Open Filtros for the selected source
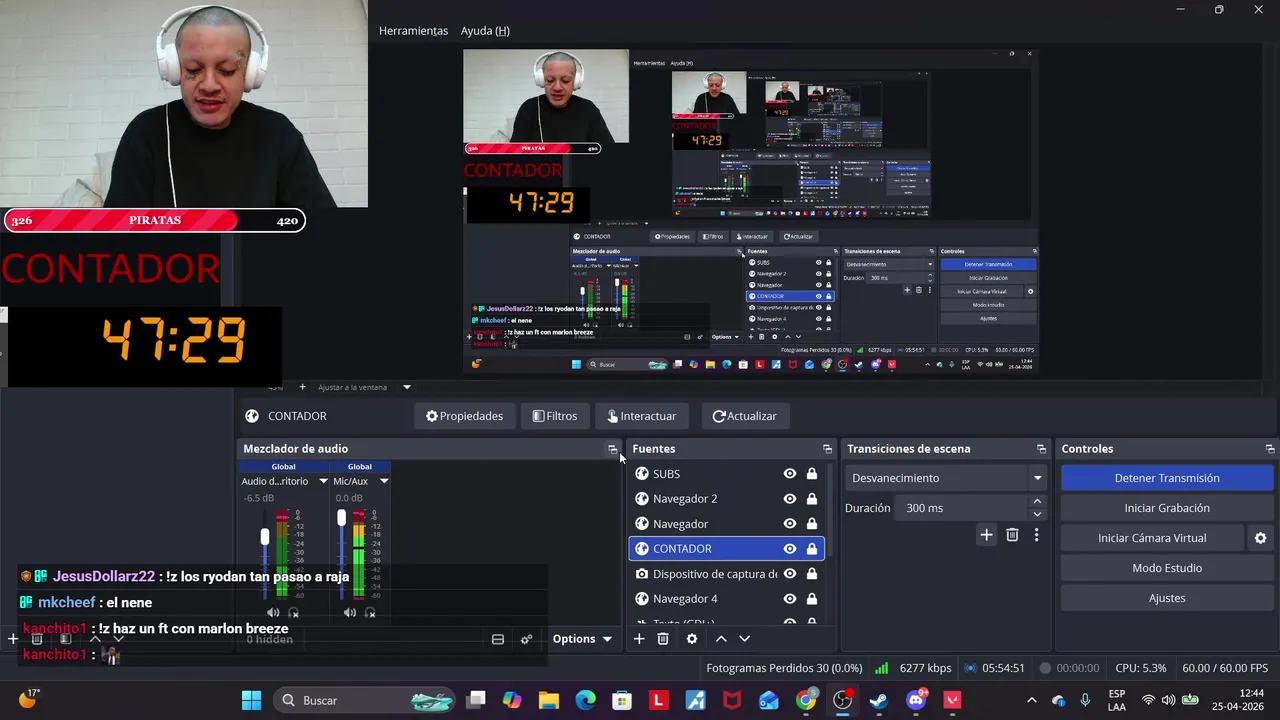Screen dimensions: 1280x720 point(555,416)
